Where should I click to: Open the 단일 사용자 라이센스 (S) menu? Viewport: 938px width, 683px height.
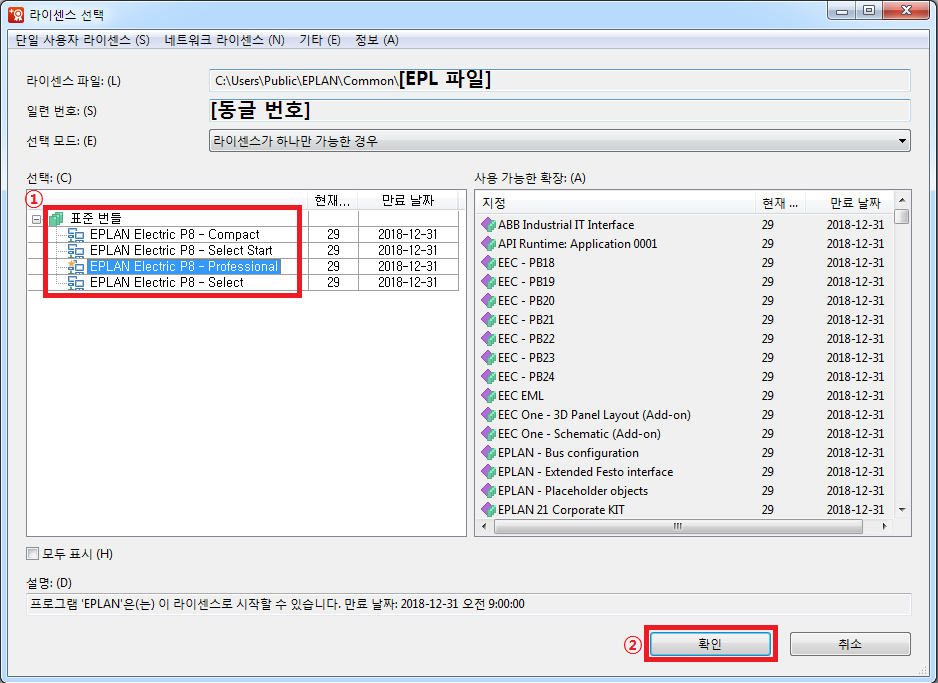pos(82,40)
